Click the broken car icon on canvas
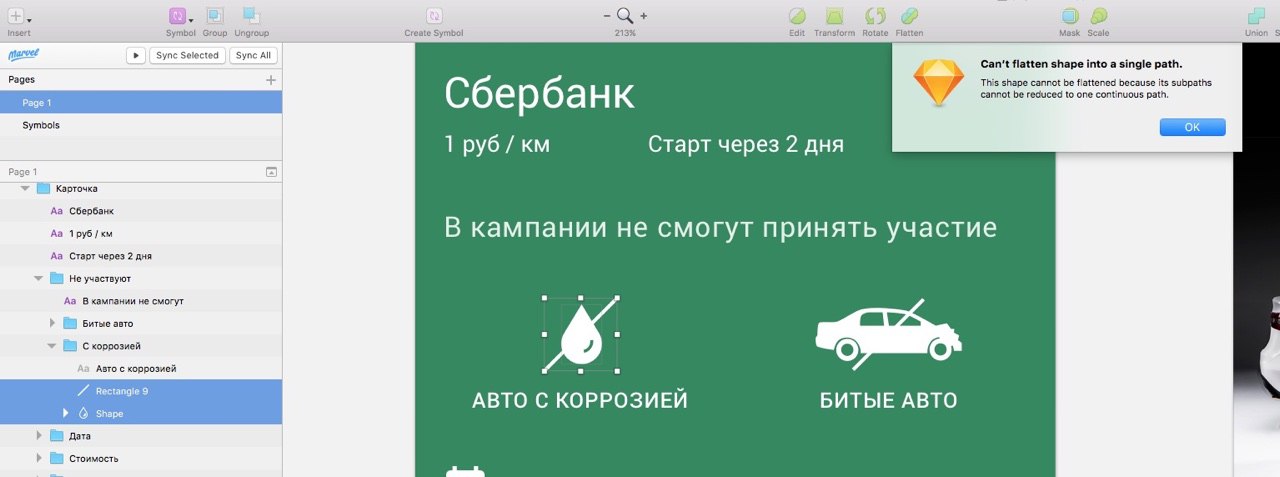 [x=888, y=333]
